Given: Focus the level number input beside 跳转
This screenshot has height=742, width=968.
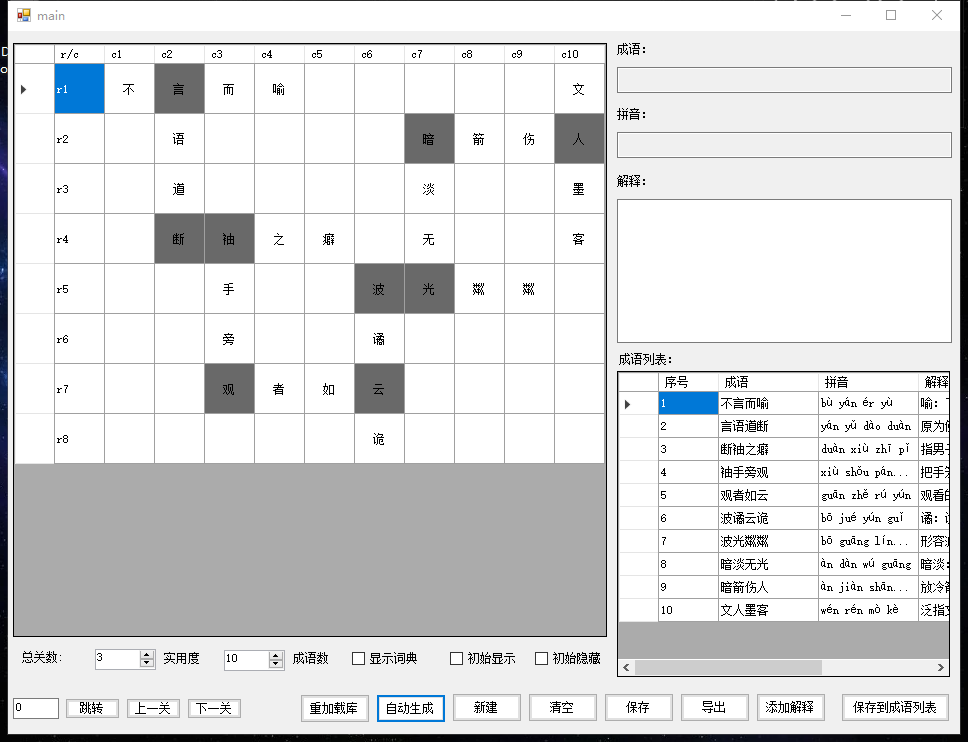Looking at the screenshot, I should pos(36,708).
